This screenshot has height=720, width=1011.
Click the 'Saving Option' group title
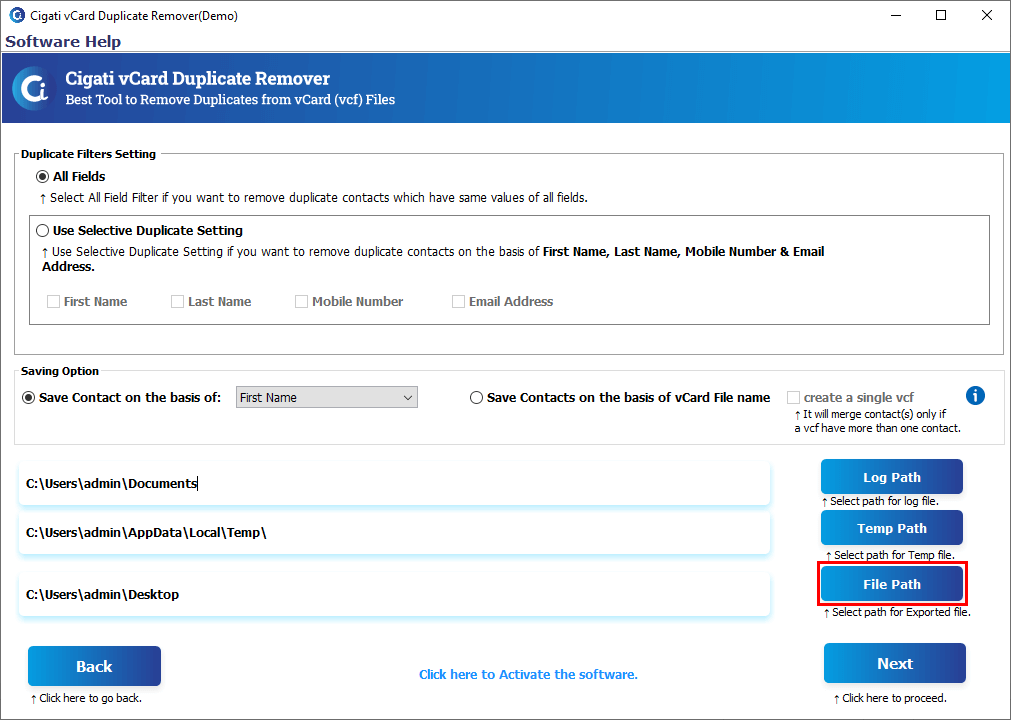[x=60, y=371]
